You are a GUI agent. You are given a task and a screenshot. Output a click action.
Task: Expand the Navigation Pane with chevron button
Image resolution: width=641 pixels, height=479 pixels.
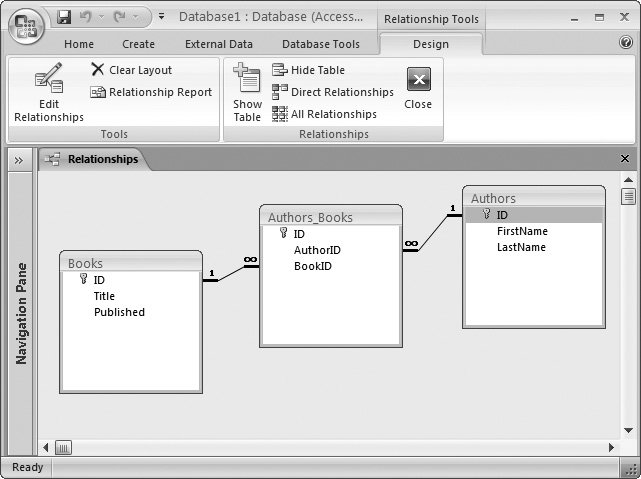[18, 159]
